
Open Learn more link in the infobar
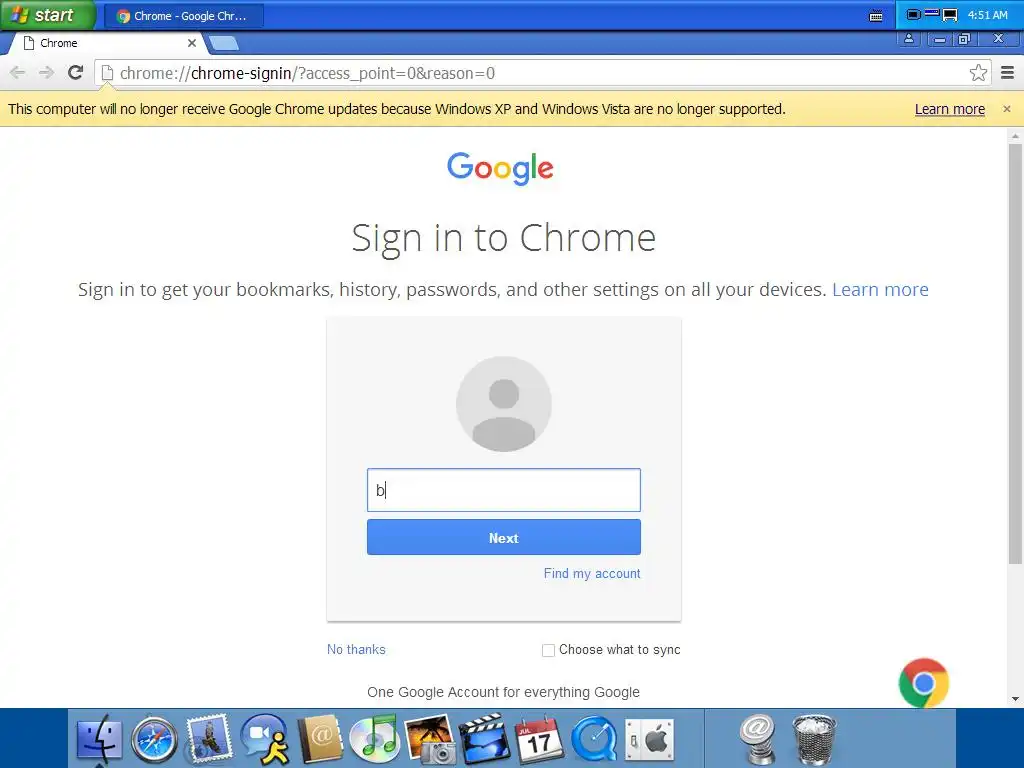(950, 109)
